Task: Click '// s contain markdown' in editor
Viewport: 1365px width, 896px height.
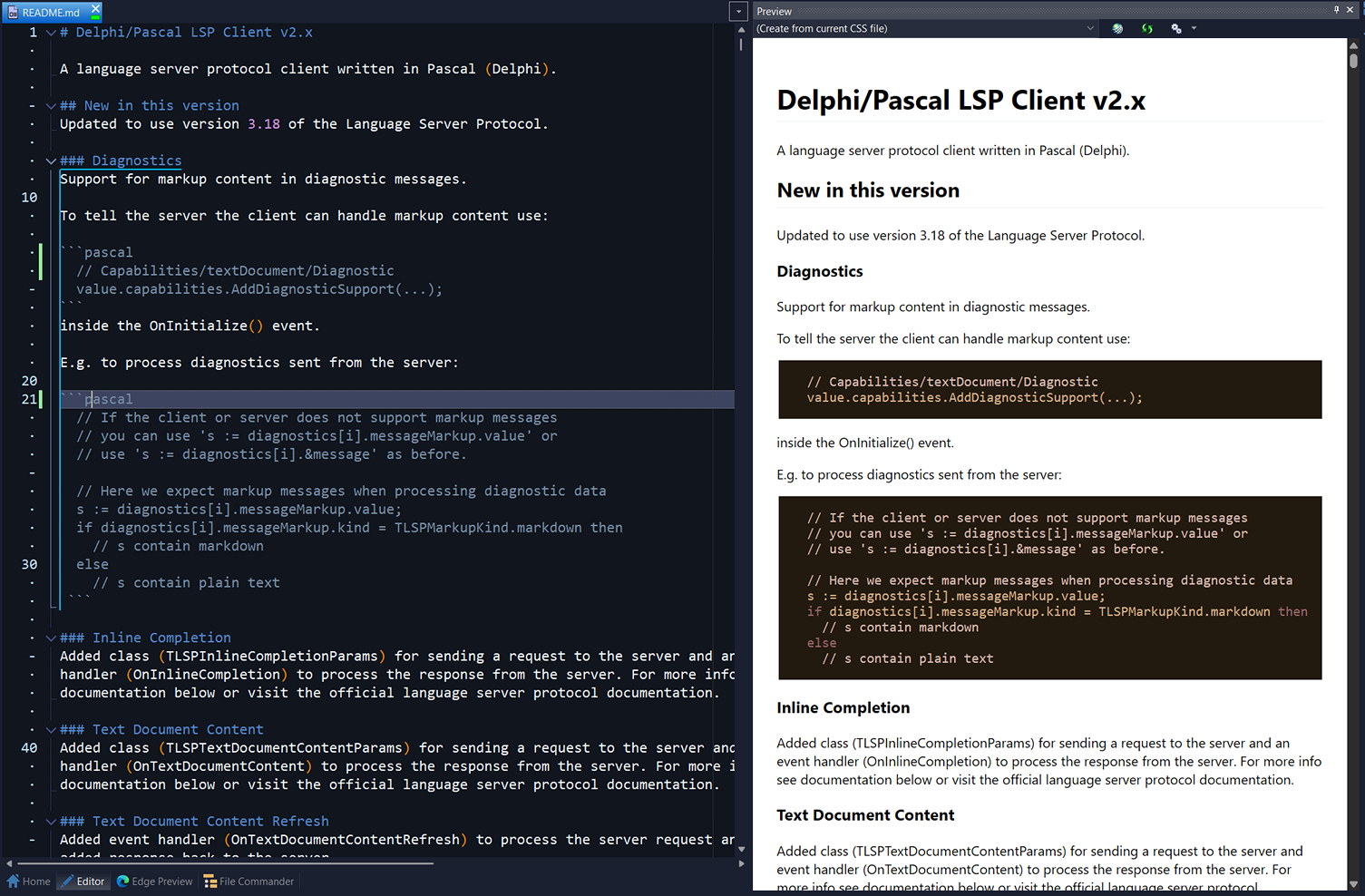Action: point(178,546)
